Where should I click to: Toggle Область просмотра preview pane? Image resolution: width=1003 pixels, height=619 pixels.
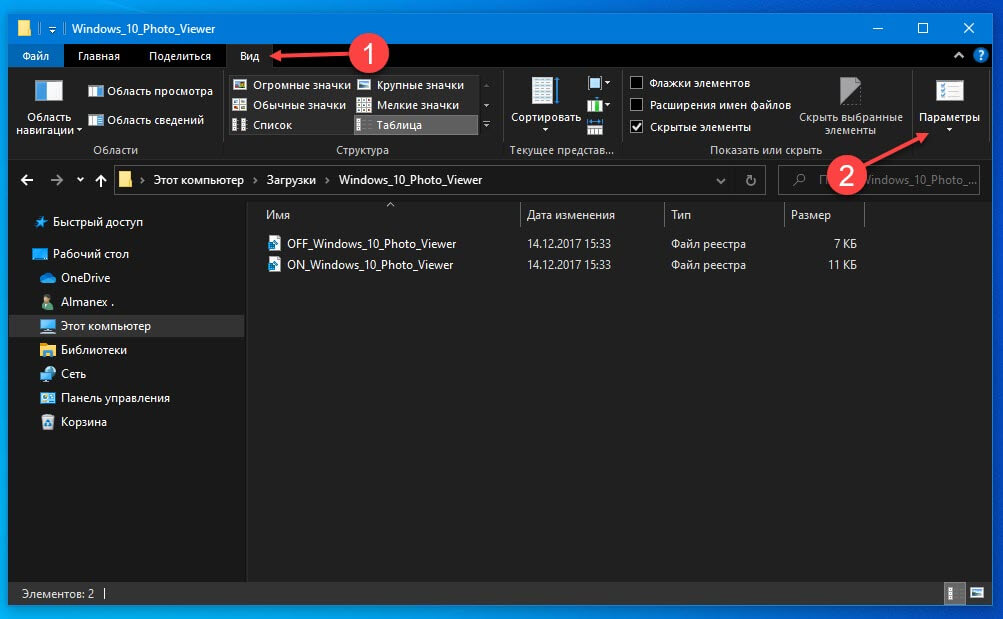tap(150, 91)
